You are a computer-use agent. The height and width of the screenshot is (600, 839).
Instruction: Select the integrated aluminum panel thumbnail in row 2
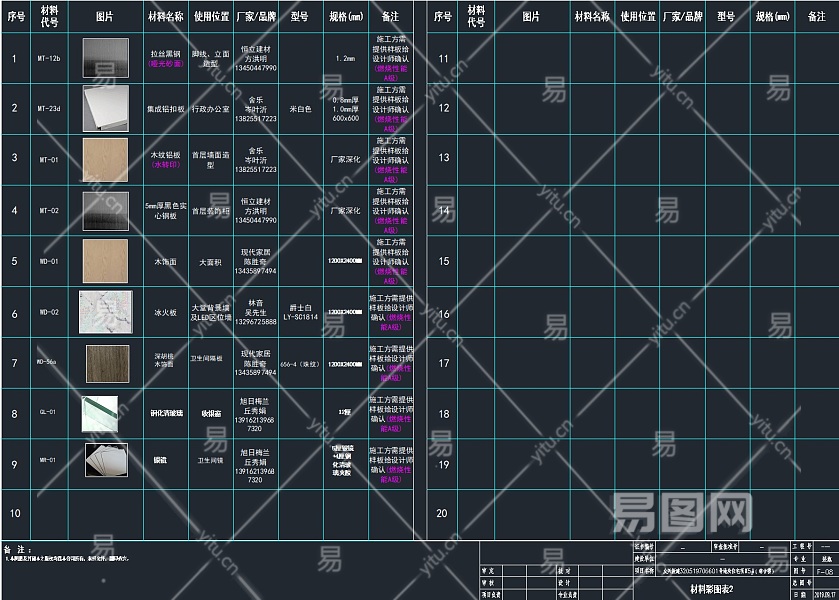pos(105,108)
